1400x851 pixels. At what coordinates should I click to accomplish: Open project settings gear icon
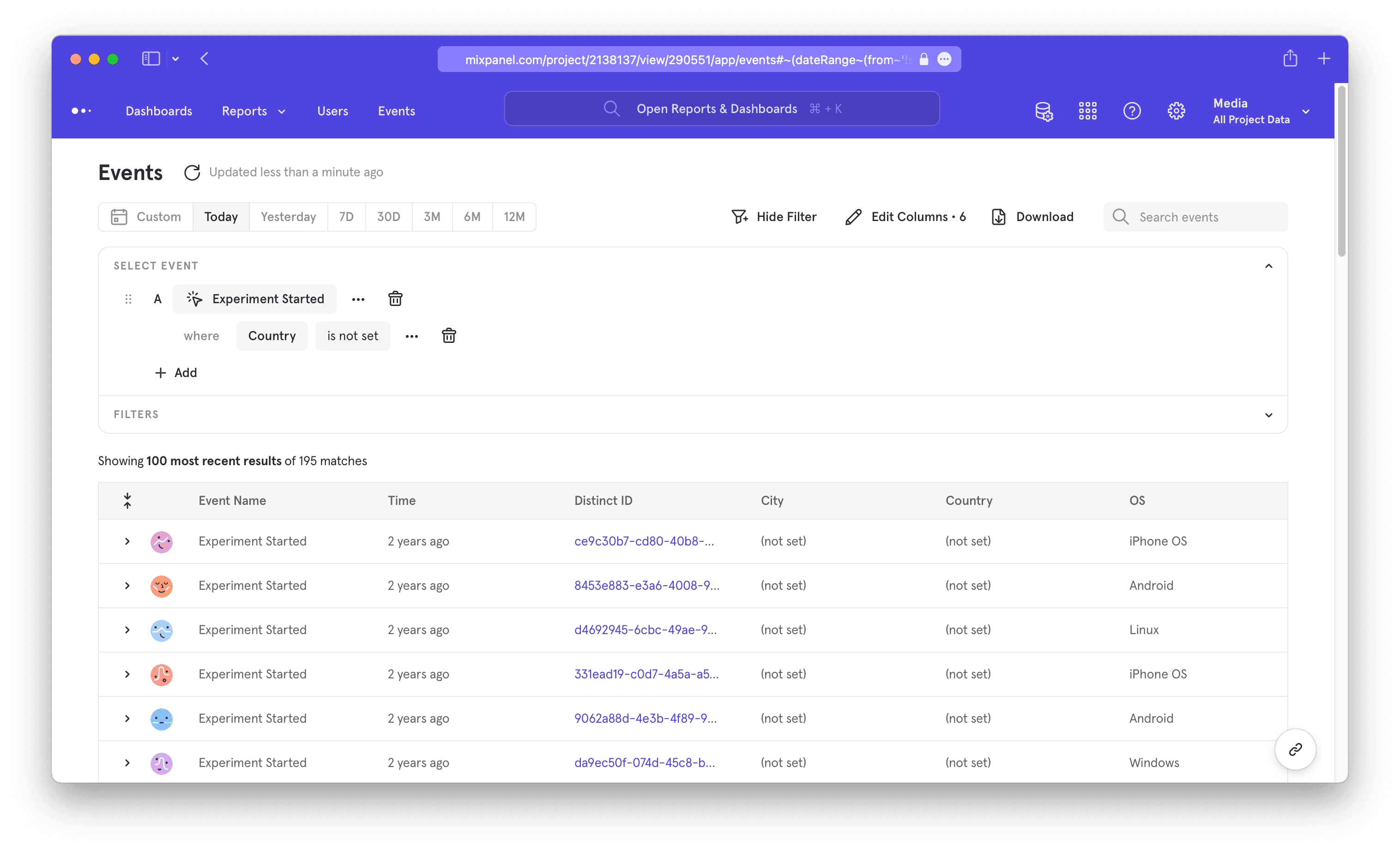1176,111
